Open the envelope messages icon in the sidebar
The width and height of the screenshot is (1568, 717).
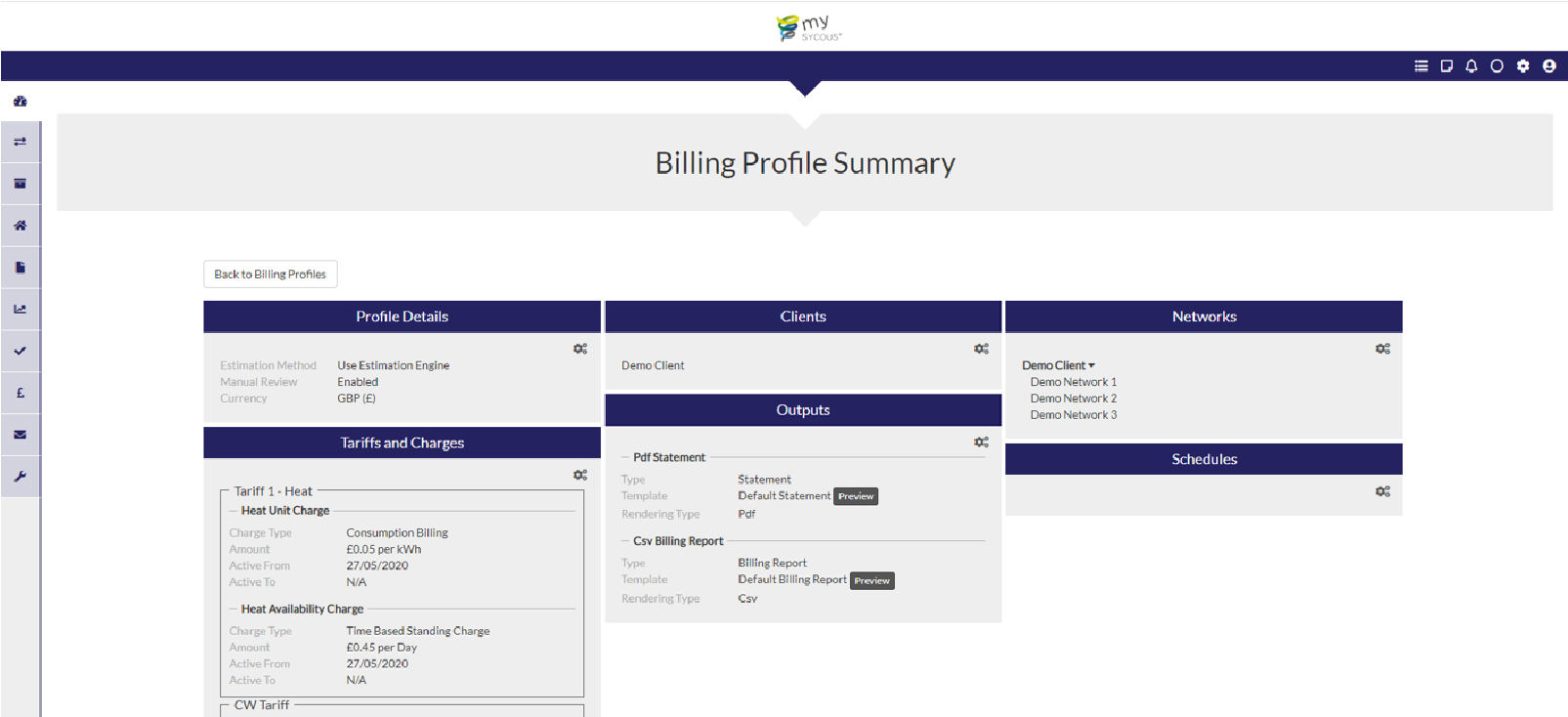tap(20, 435)
